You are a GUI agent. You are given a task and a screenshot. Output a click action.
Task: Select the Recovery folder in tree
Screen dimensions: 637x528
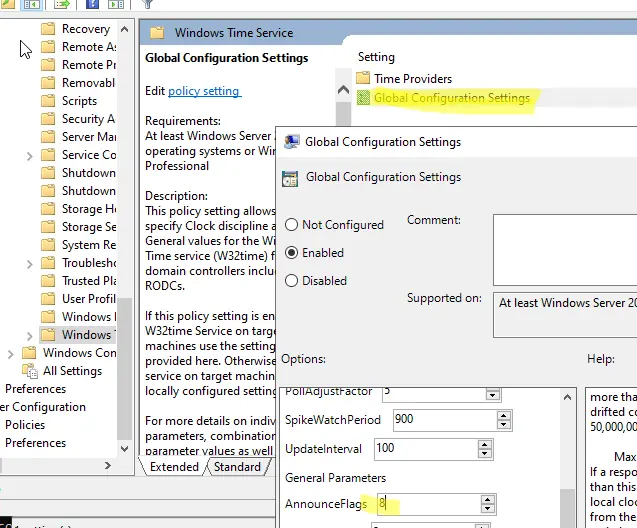pos(85,29)
